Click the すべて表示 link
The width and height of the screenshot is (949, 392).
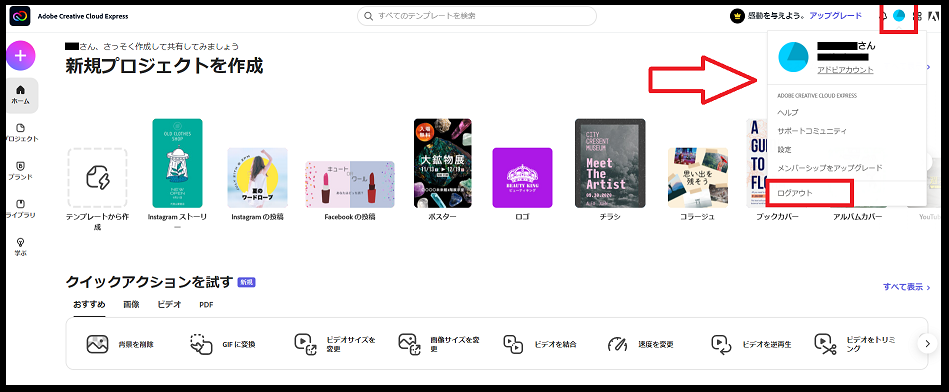(906, 287)
